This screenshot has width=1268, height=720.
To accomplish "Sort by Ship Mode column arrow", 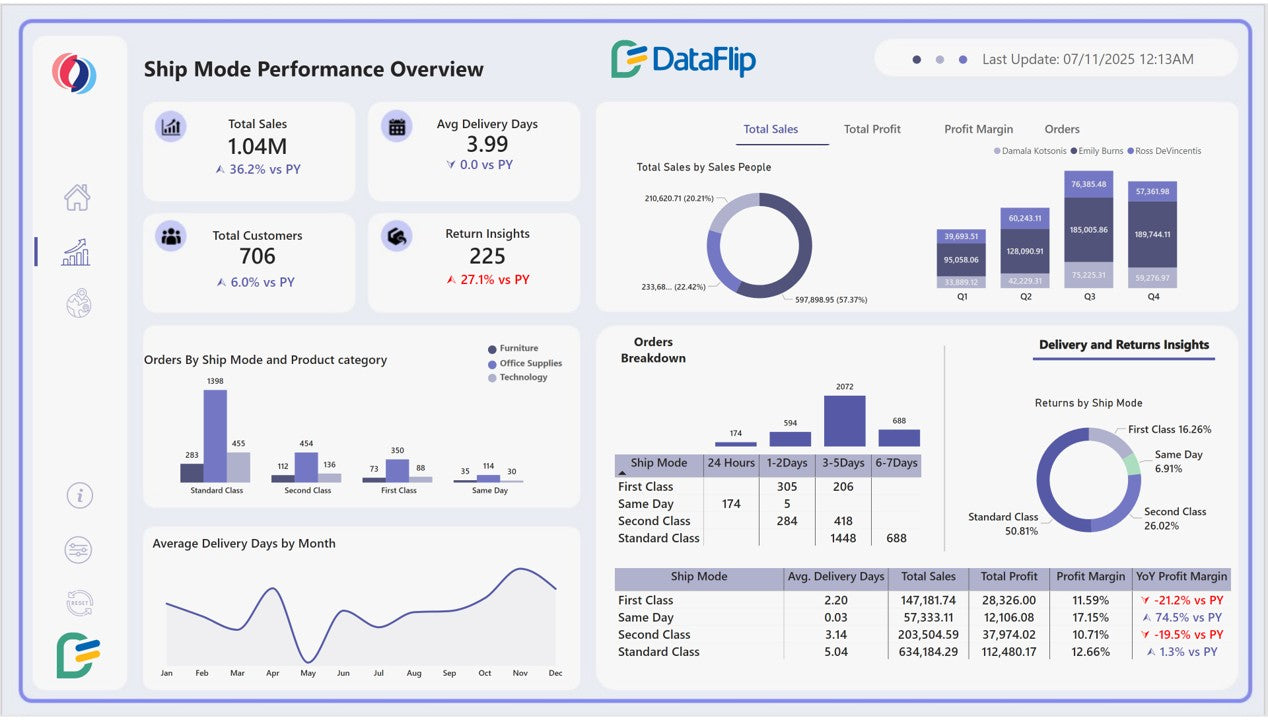I will tap(622, 471).
